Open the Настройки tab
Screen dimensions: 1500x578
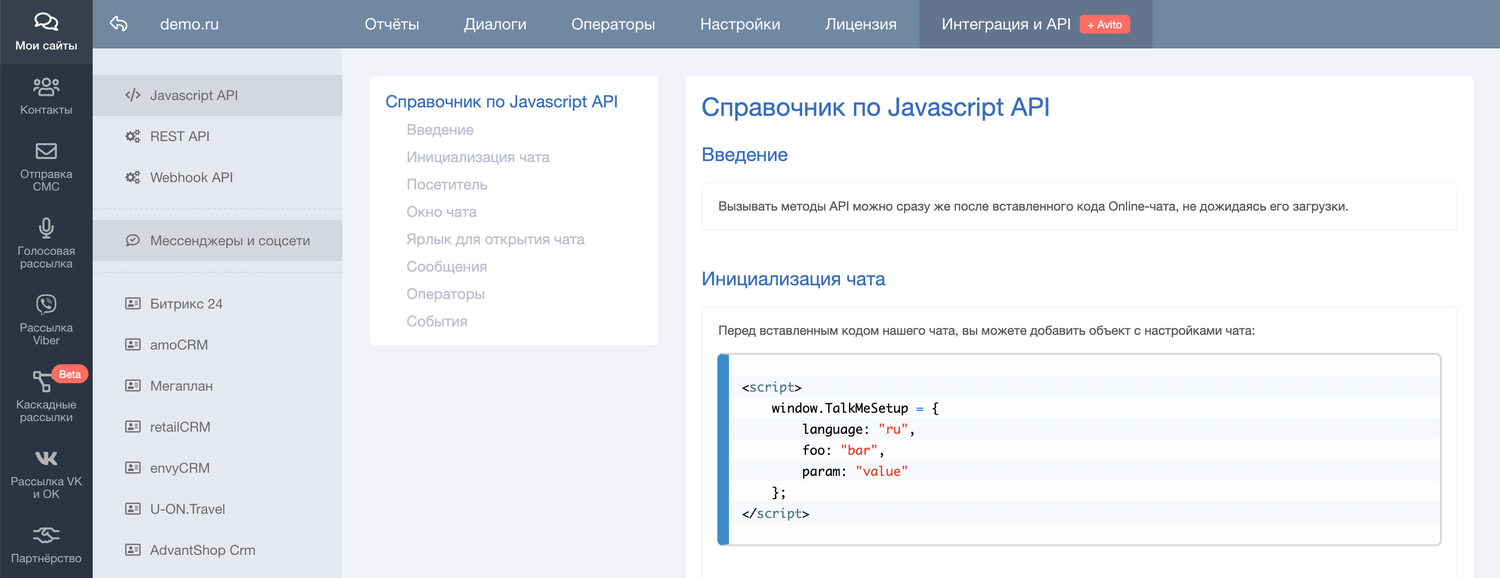click(x=740, y=24)
